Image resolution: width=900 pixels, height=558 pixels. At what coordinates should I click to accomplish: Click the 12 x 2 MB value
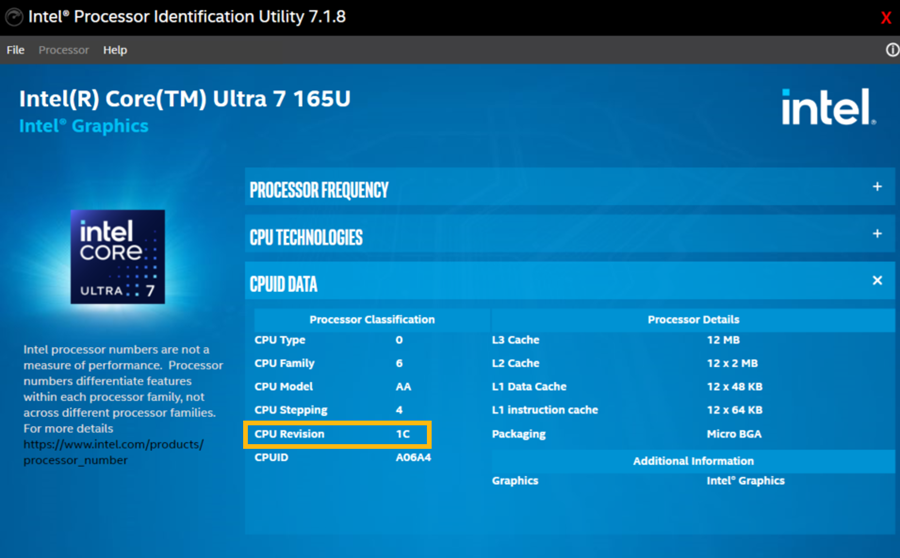tap(732, 363)
